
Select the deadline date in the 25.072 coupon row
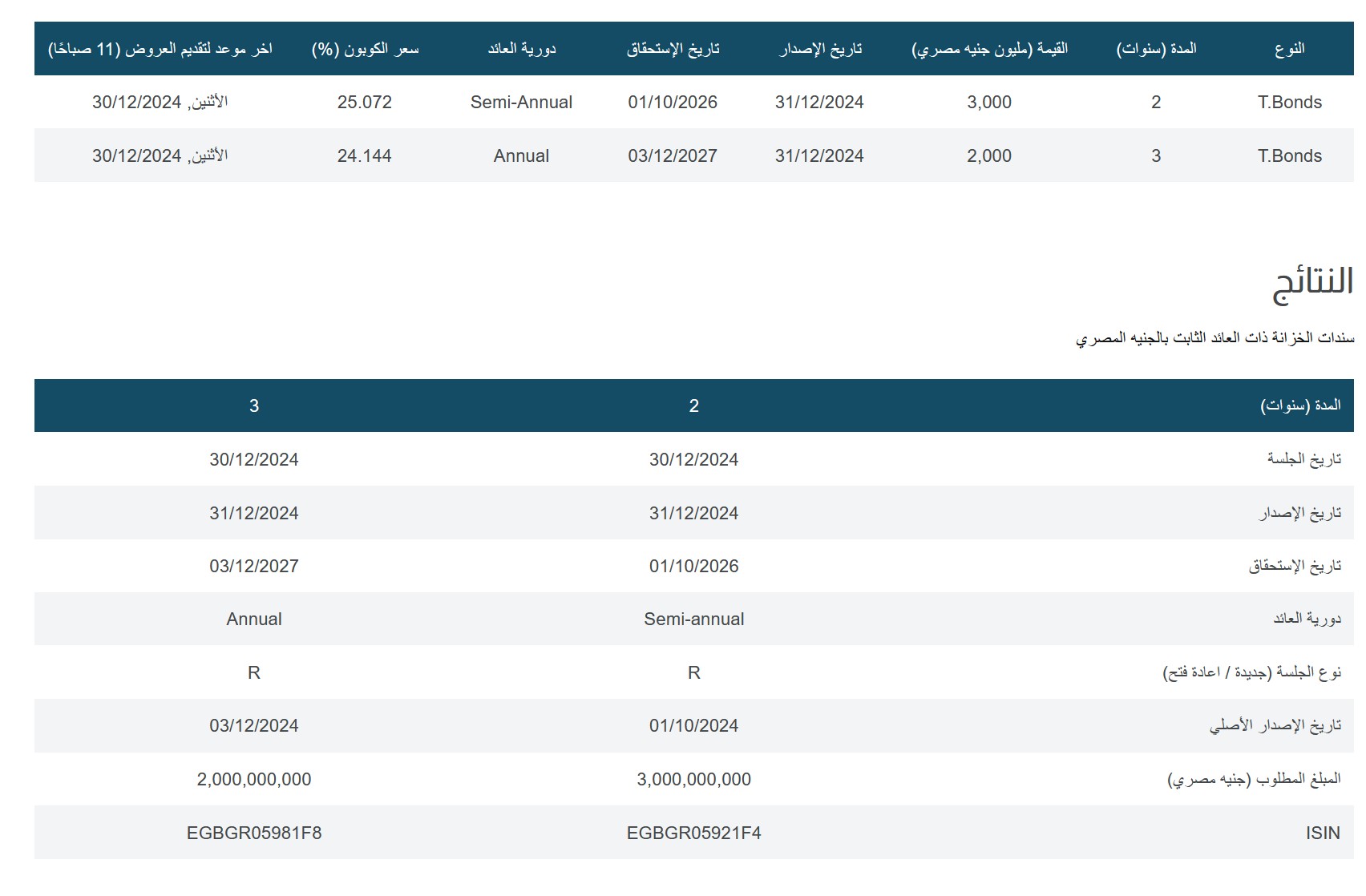pyautogui.click(x=160, y=103)
